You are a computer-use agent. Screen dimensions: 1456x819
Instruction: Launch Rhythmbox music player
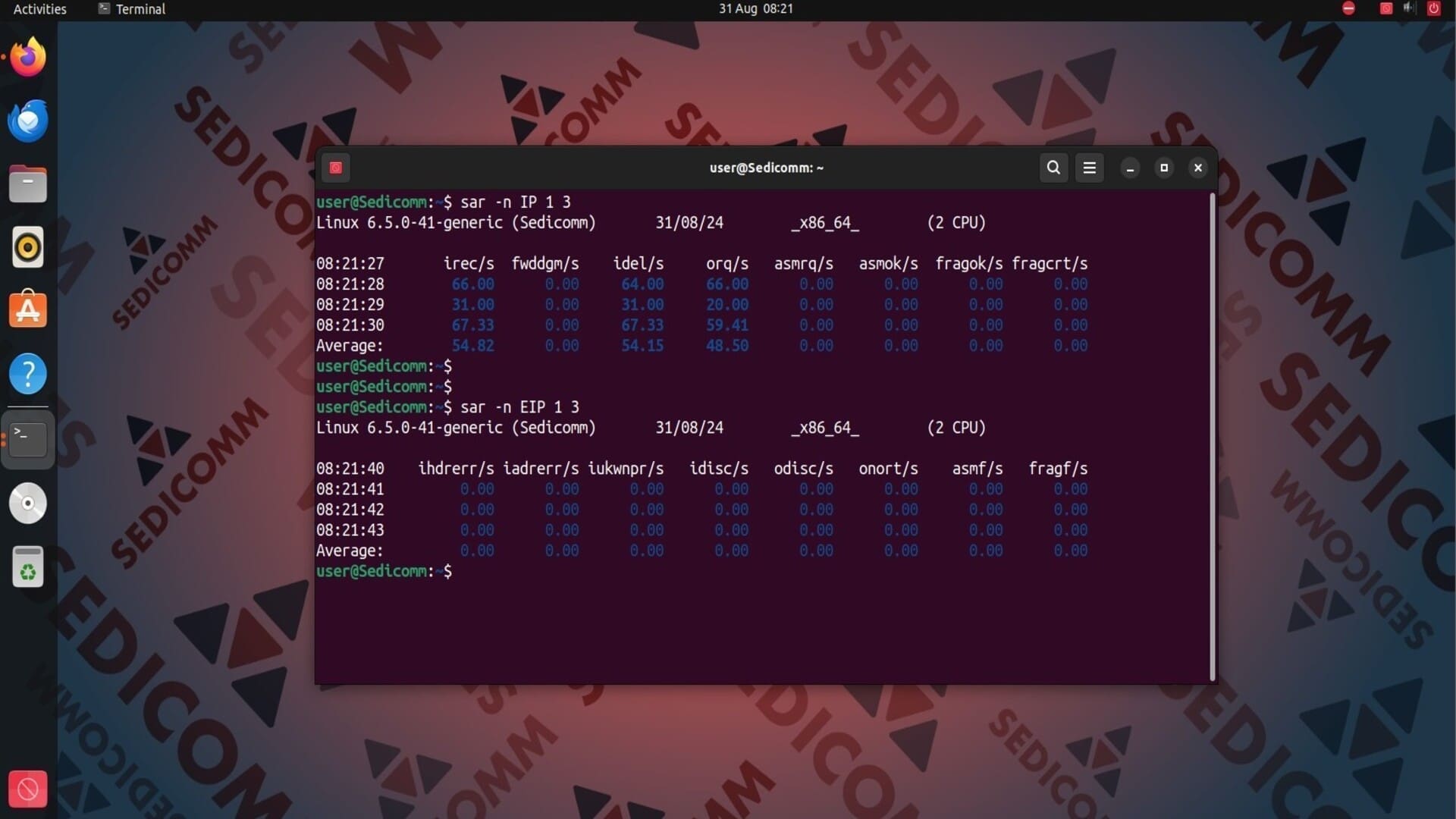28,247
